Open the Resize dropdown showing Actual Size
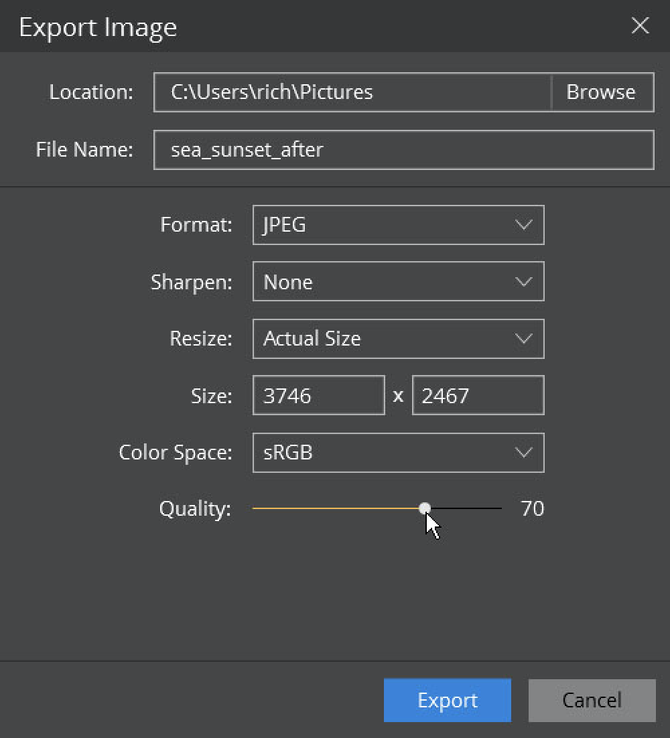The width and height of the screenshot is (670, 738). pos(399,339)
